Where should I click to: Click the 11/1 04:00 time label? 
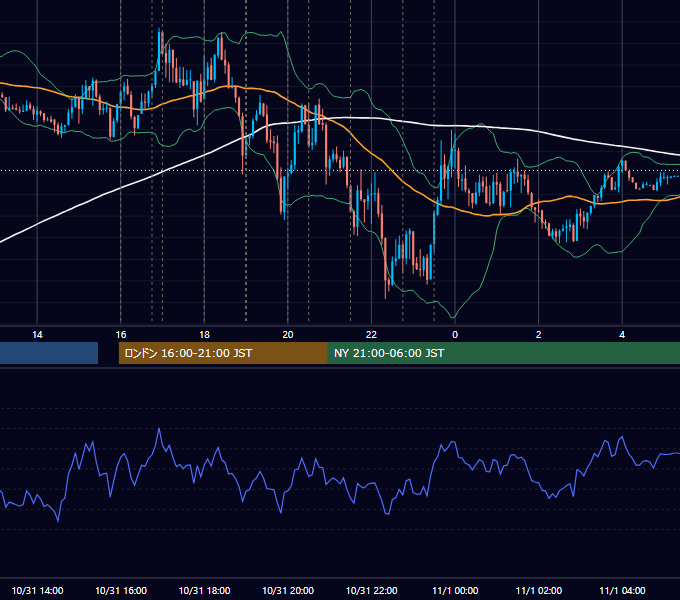pos(622,590)
